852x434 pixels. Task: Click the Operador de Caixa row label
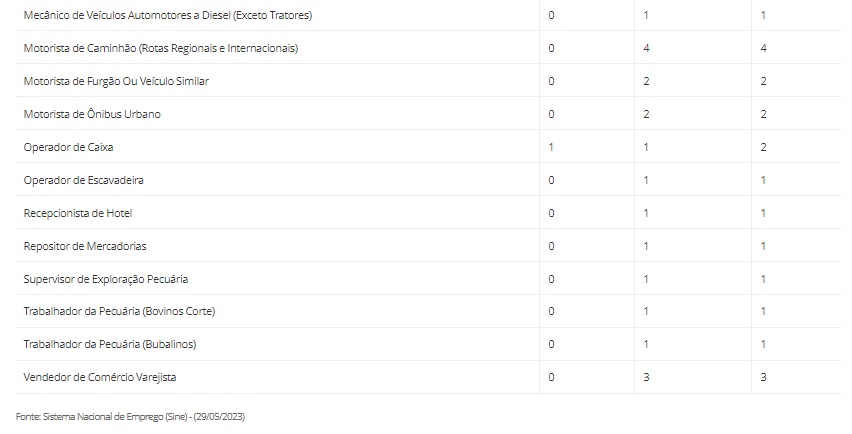tap(68, 147)
